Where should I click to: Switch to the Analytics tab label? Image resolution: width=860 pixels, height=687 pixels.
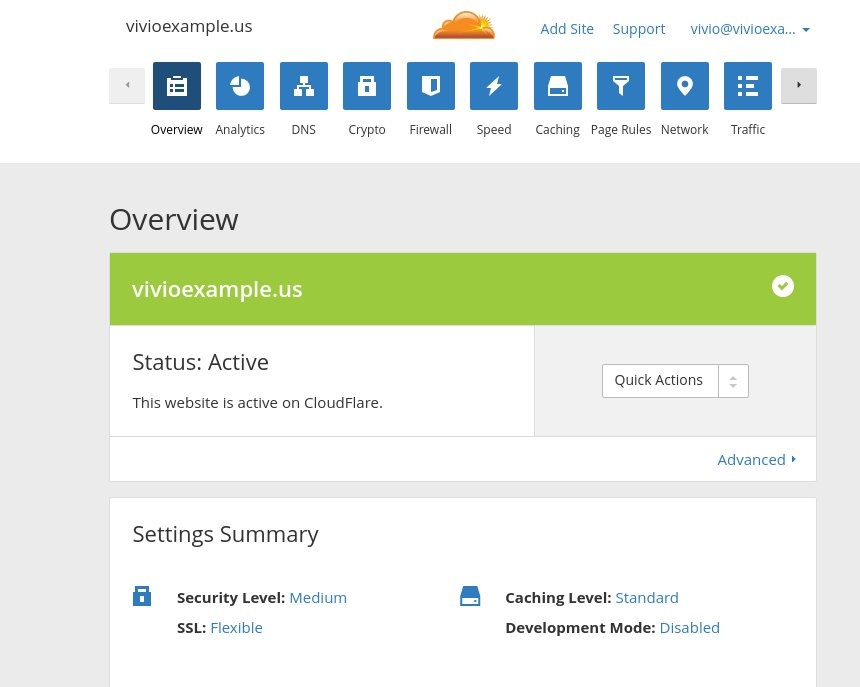pyautogui.click(x=240, y=129)
